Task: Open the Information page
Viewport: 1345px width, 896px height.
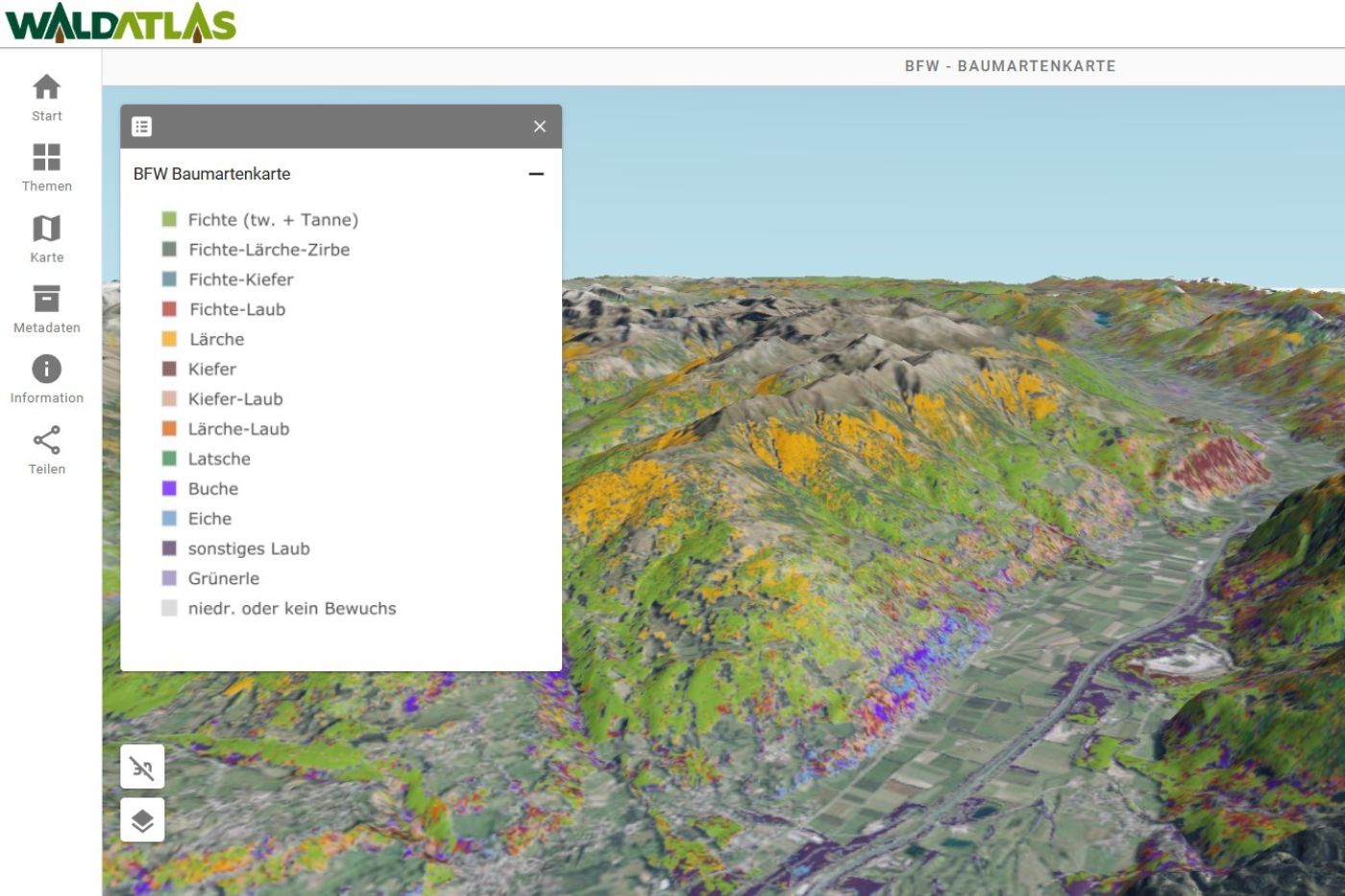Action: (x=46, y=375)
